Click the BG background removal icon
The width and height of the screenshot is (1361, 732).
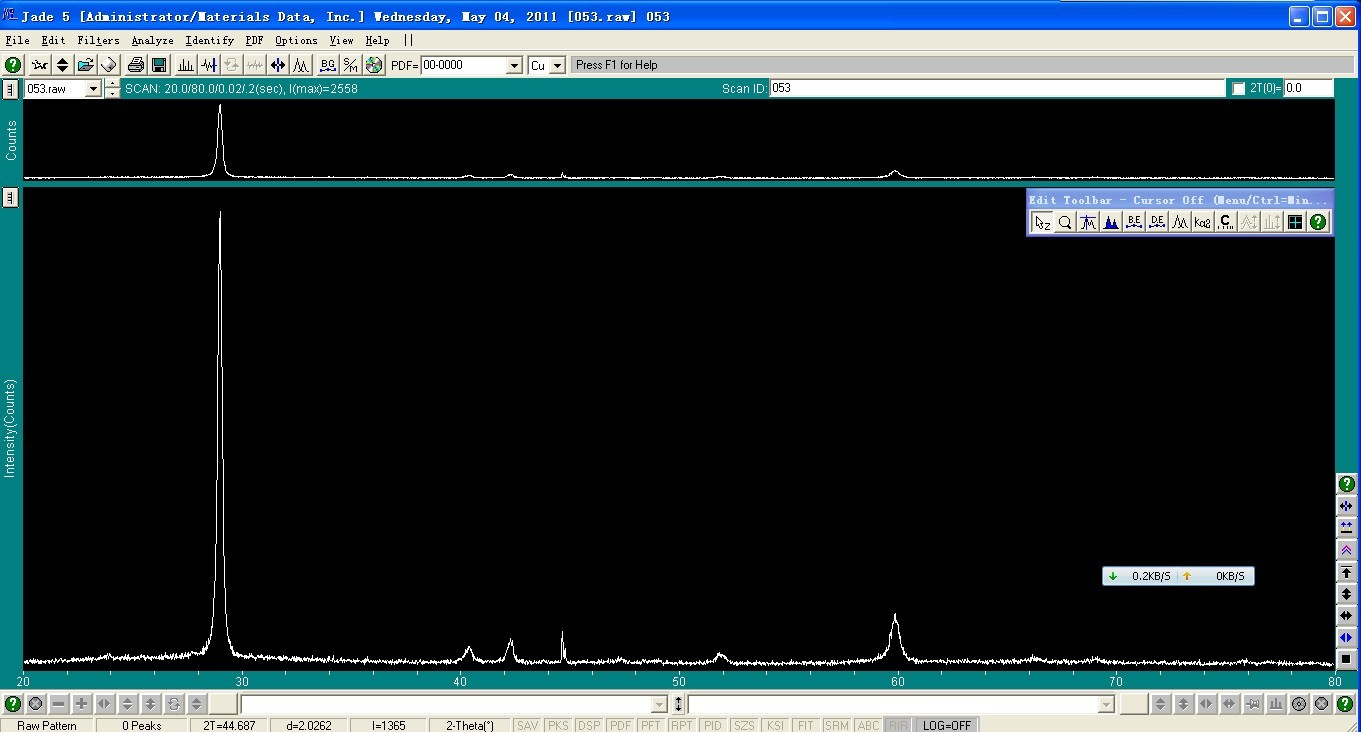point(328,65)
